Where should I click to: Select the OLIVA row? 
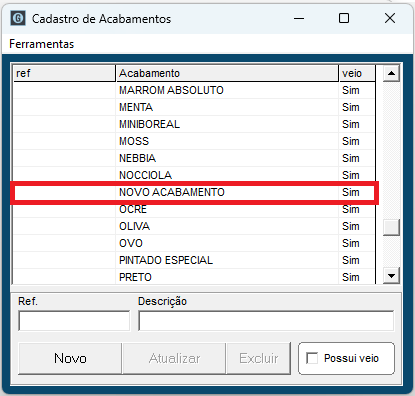pos(194,226)
